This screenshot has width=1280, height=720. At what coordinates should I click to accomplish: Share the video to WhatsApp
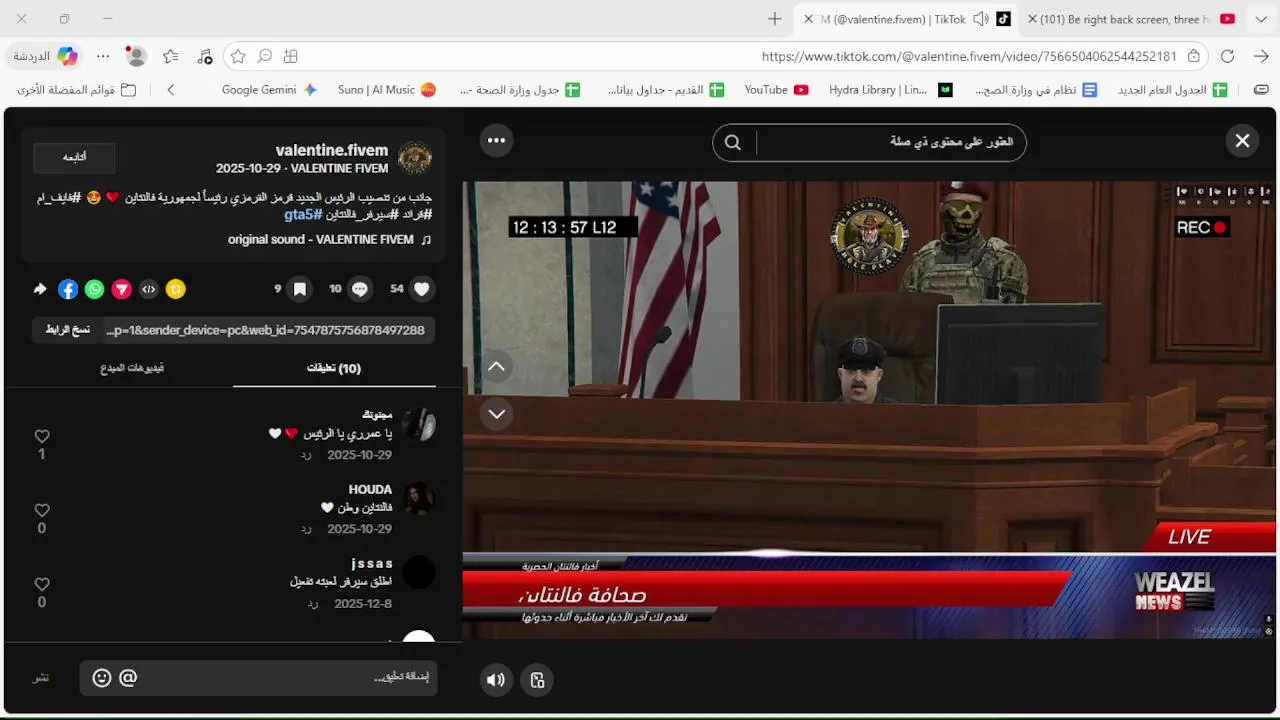[94, 289]
